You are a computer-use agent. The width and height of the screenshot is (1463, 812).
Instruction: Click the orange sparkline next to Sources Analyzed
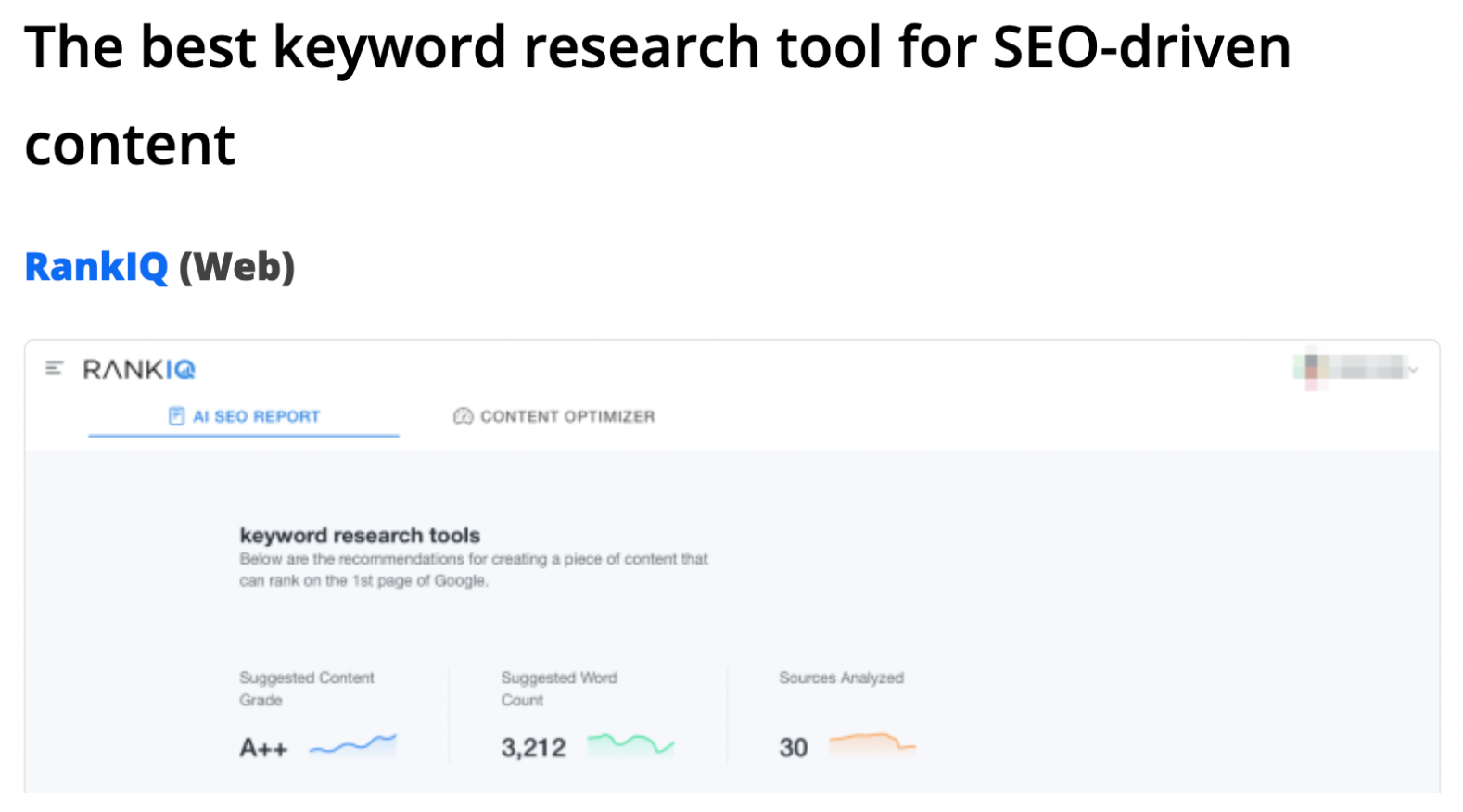click(x=869, y=742)
